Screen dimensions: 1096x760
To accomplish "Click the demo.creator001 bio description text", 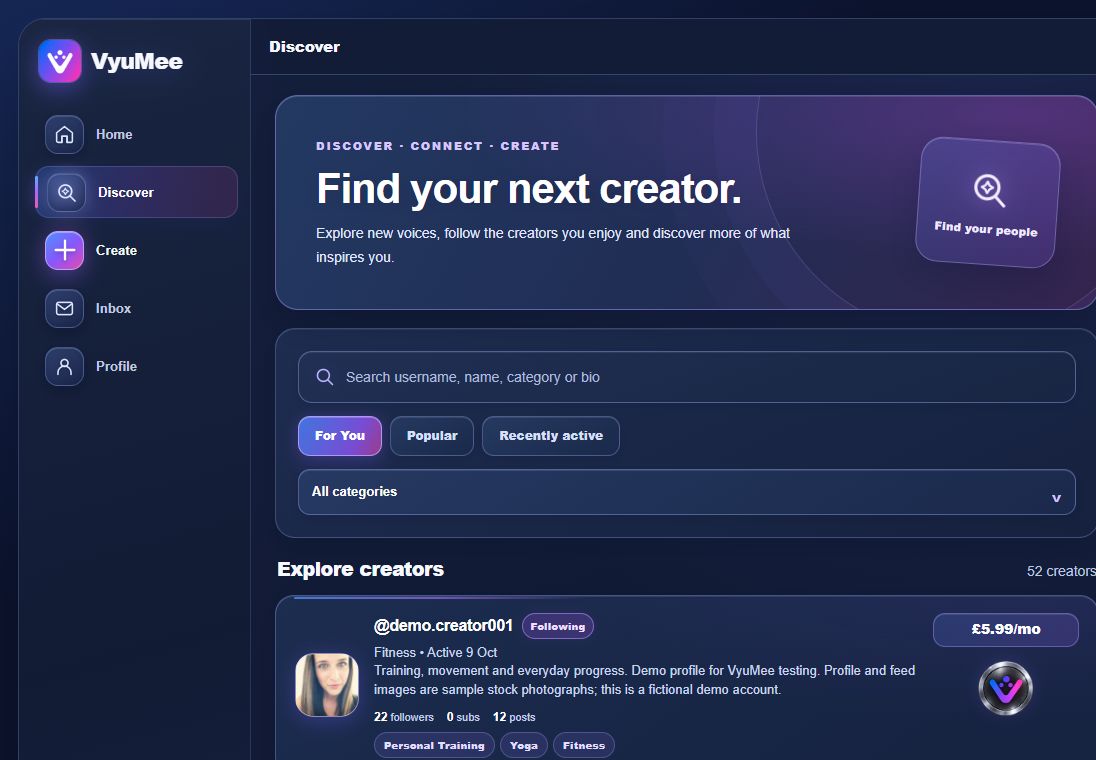I will 644,680.
